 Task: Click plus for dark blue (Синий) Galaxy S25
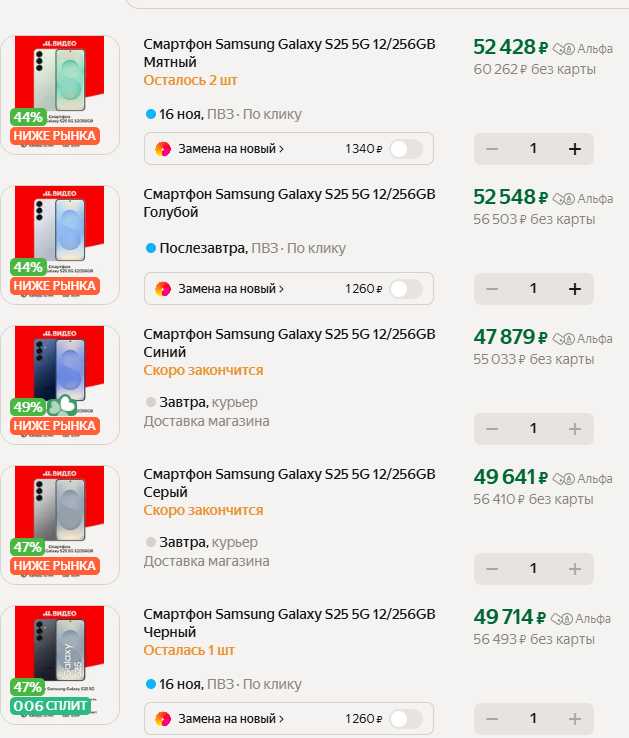pyautogui.click(x=574, y=429)
